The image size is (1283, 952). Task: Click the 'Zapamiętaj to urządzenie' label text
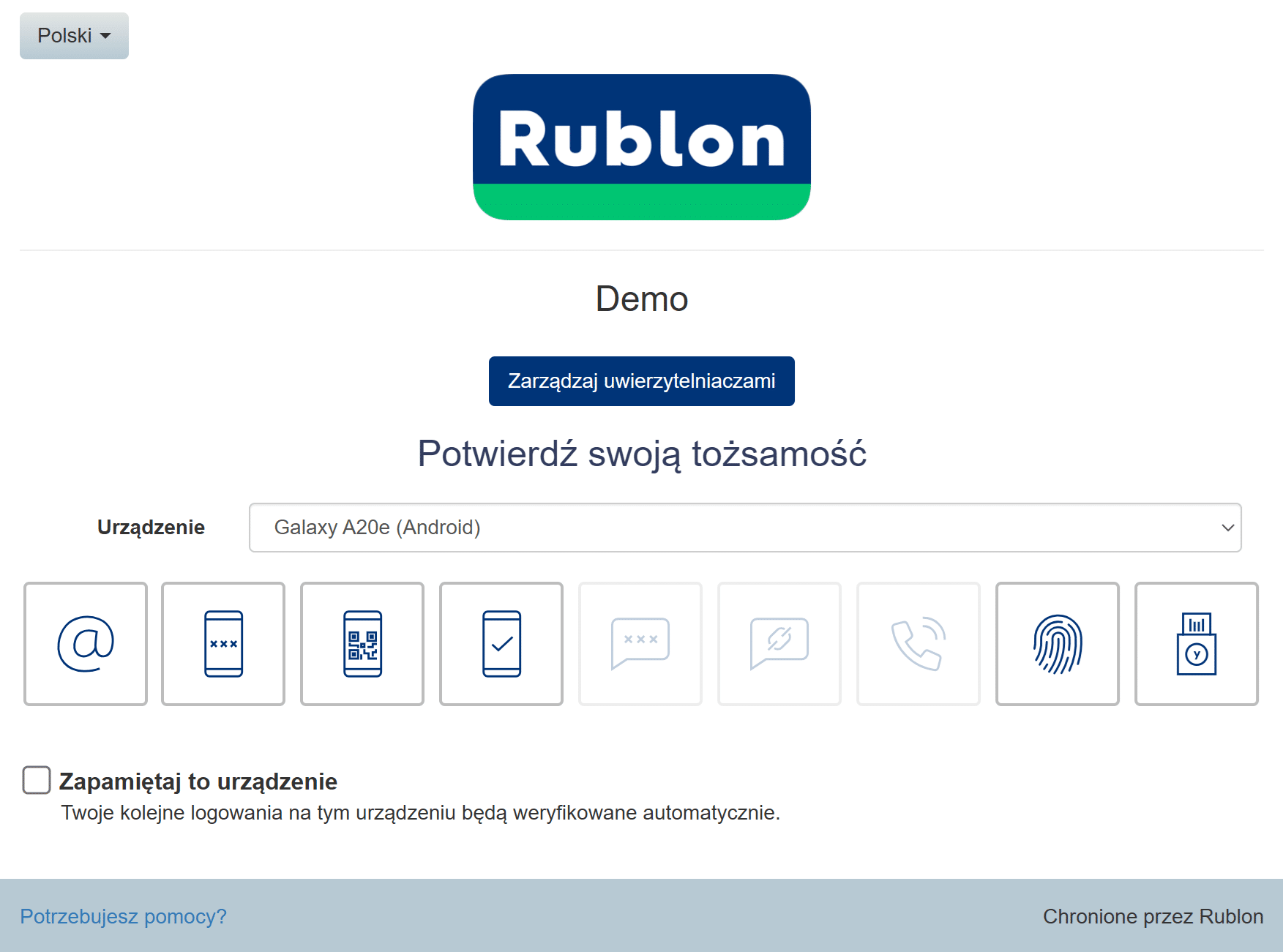198,782
